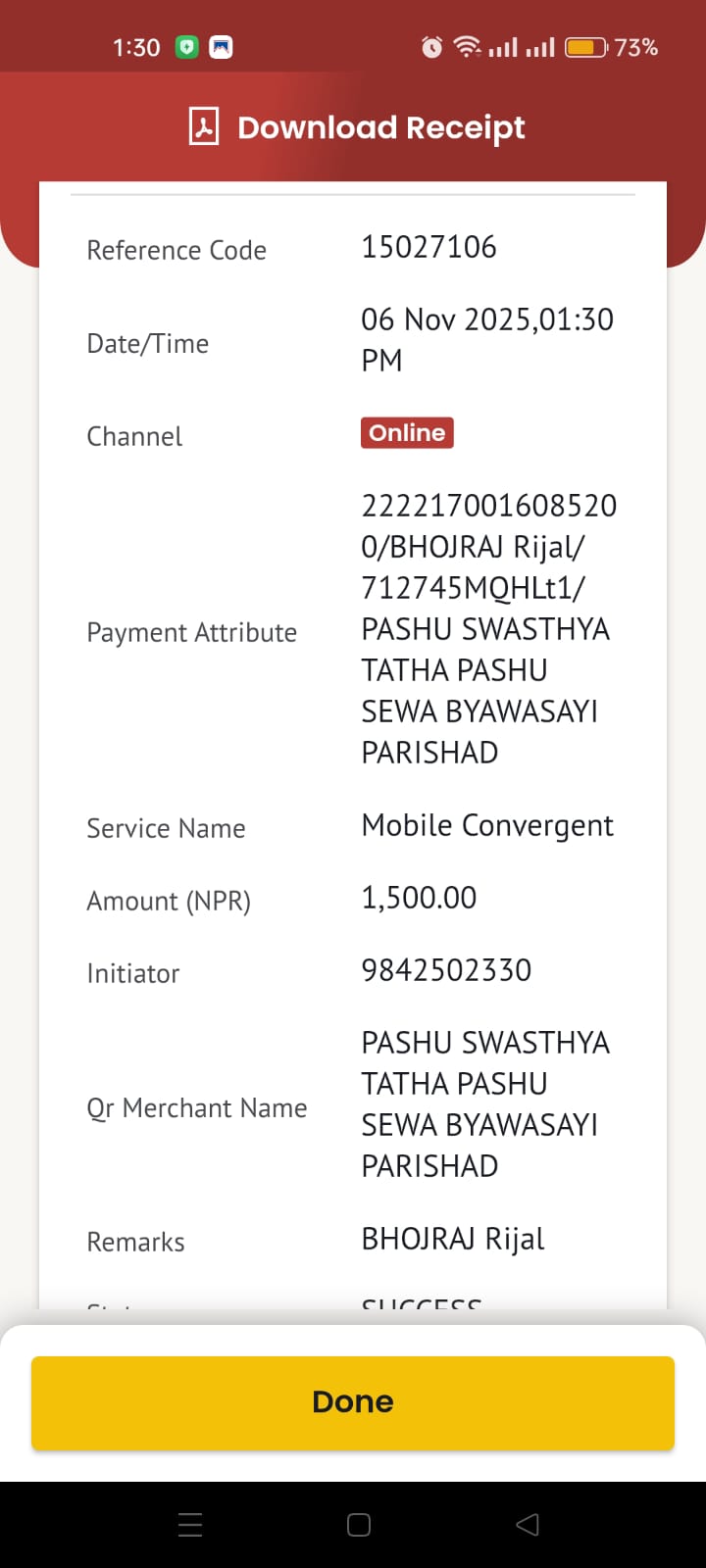Tap the red Online channel badge
Image resolution: width=706 pixels, height=1568 pixels.
pyautogui.click(x=407, y=433)
